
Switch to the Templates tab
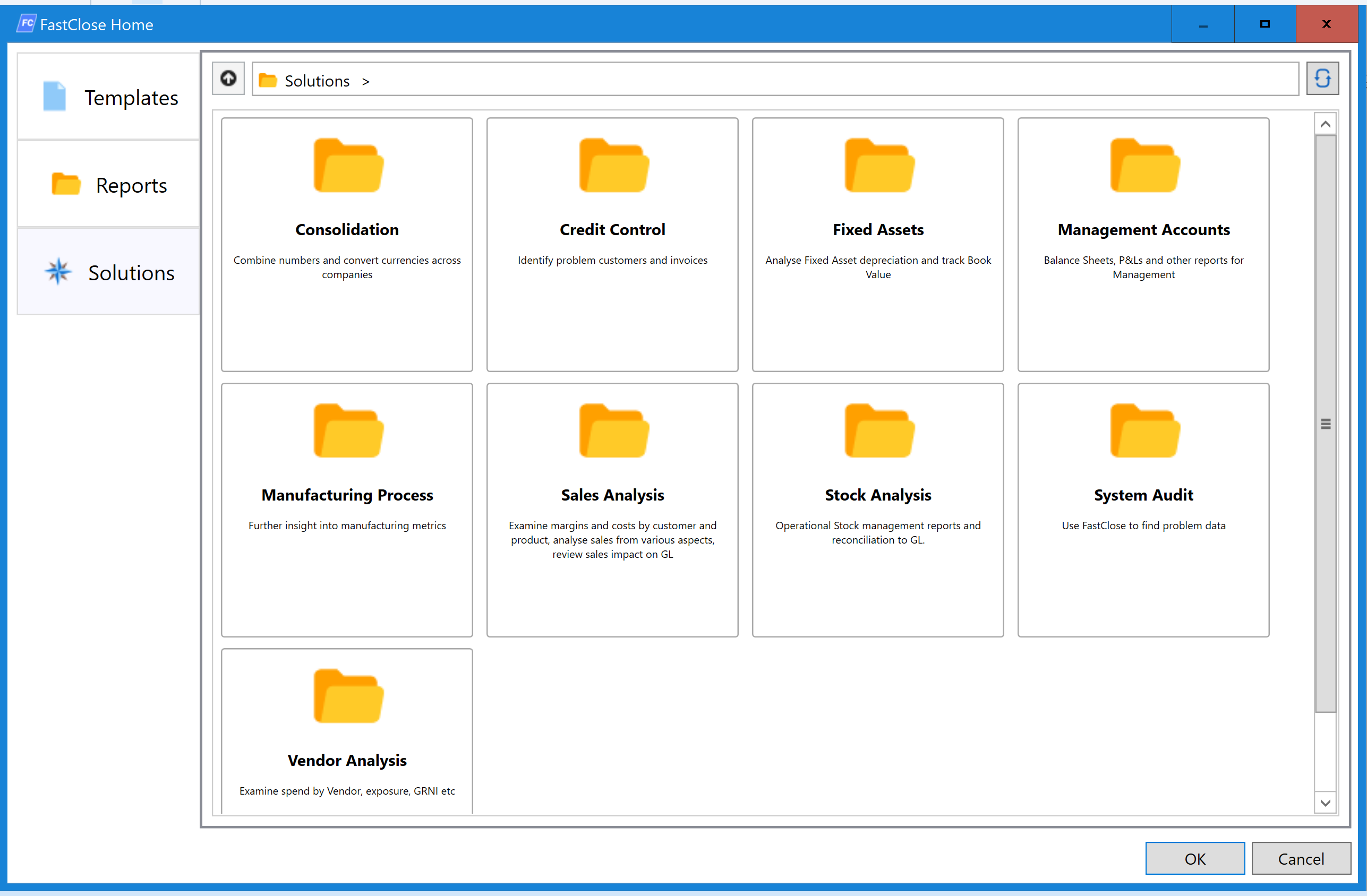pyautogui.click(x=108, y=97)
